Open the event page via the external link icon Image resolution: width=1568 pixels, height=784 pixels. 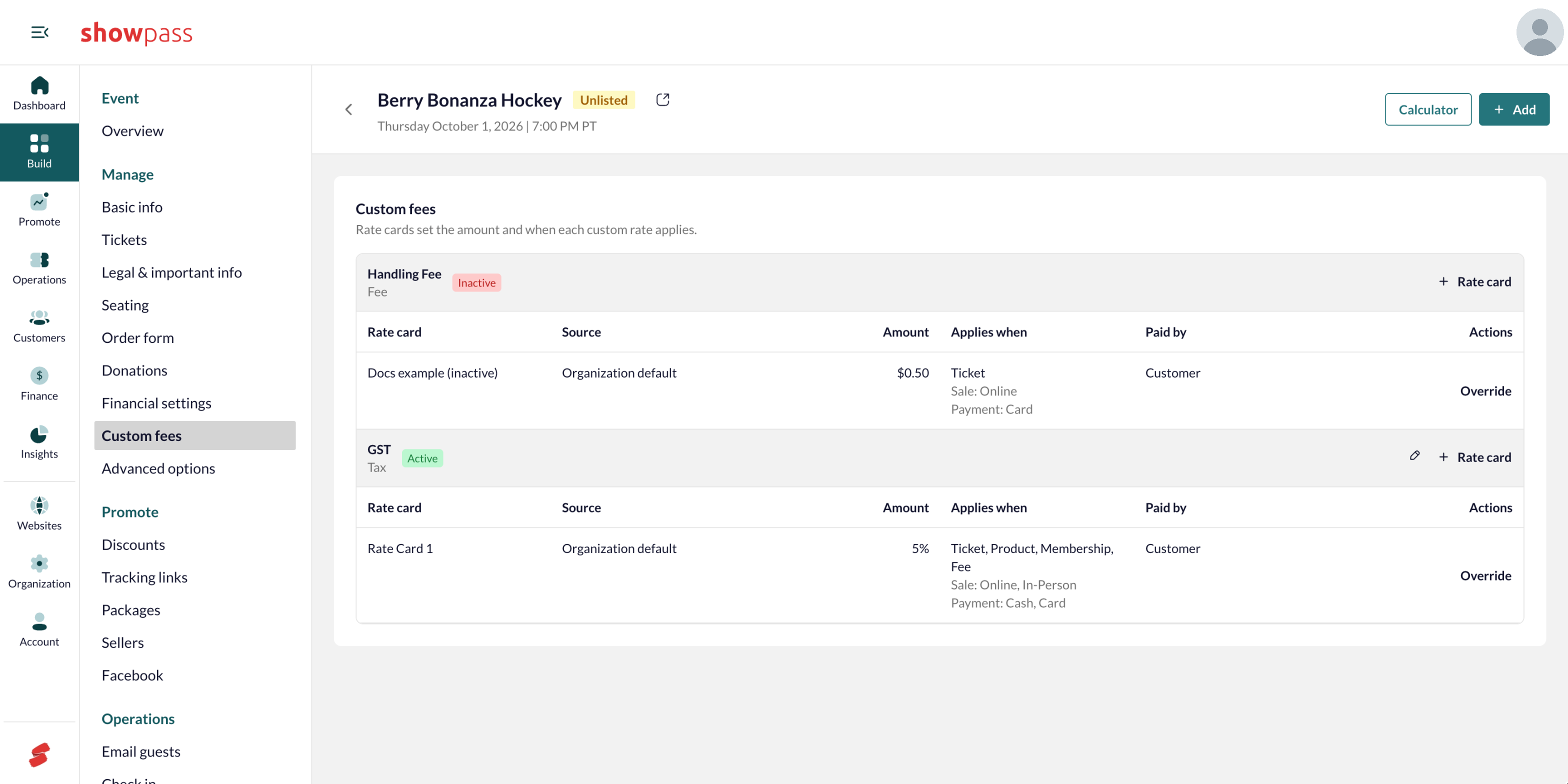pos(663,100)
